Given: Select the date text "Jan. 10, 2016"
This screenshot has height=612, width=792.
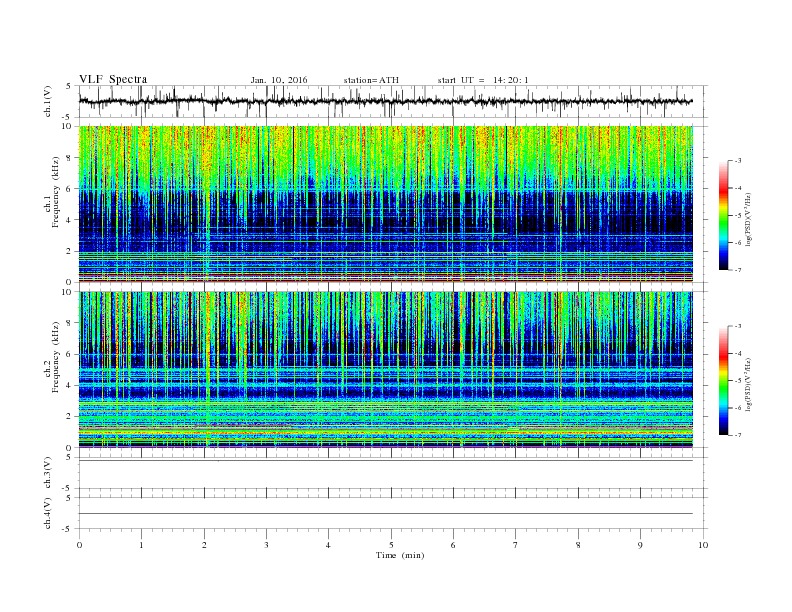Looking at the screenshot, I should [x=279, y=80].
